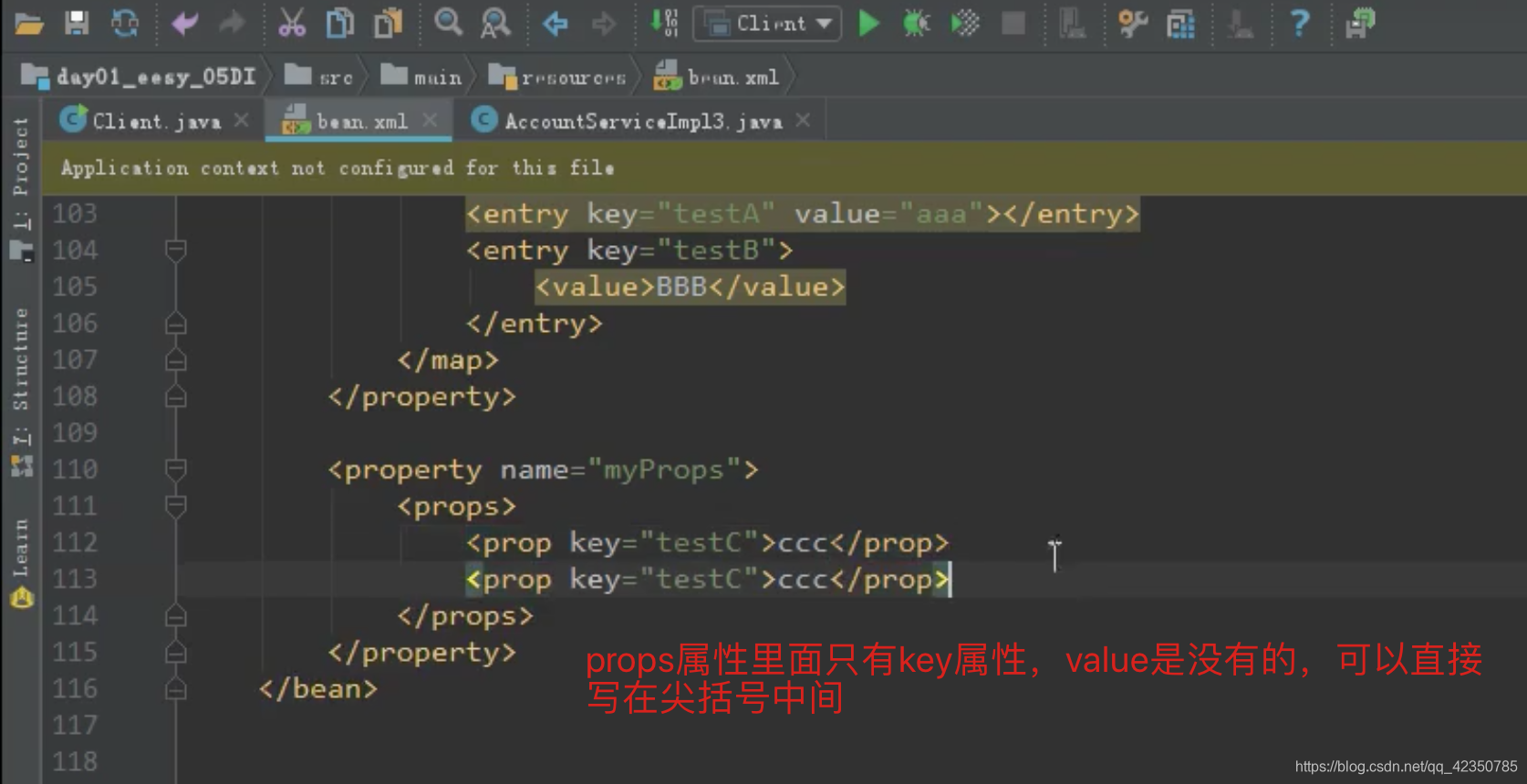1527x784 pixels.
Task: Undo the last edit
Action: click(x=184, y=23)
